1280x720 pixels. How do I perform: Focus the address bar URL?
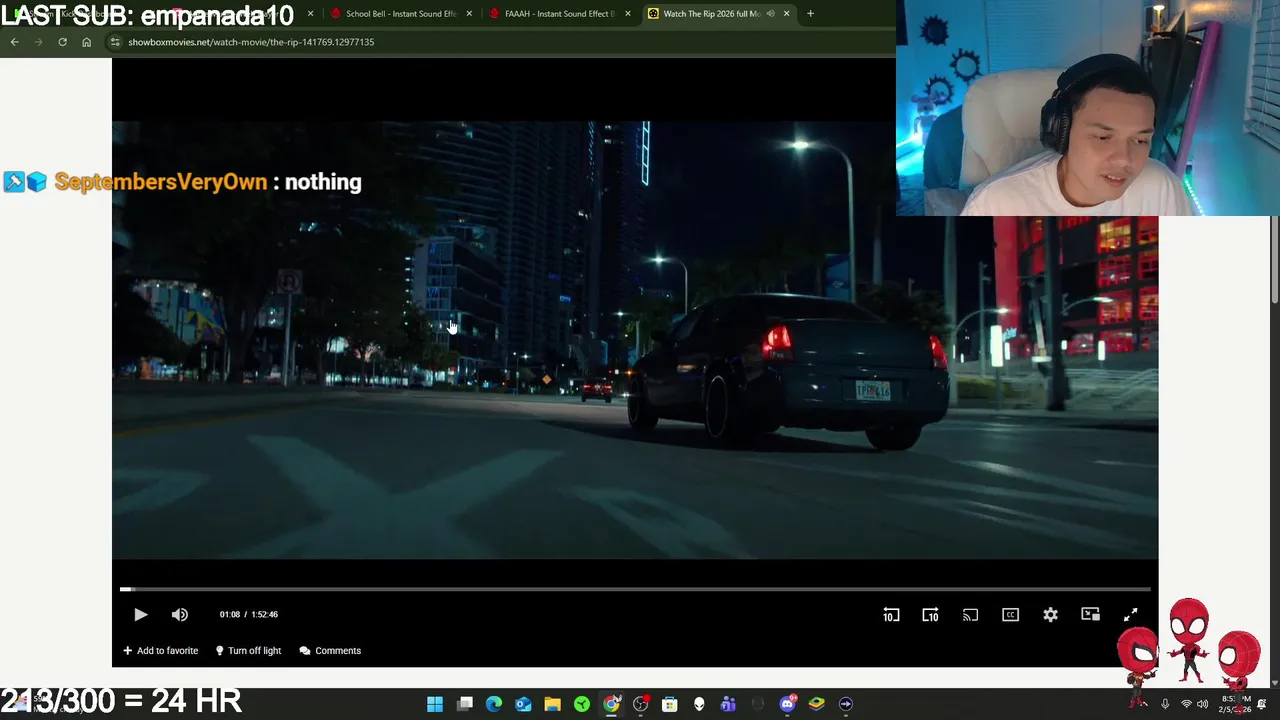pyautogui.click(x=251, y=42)
